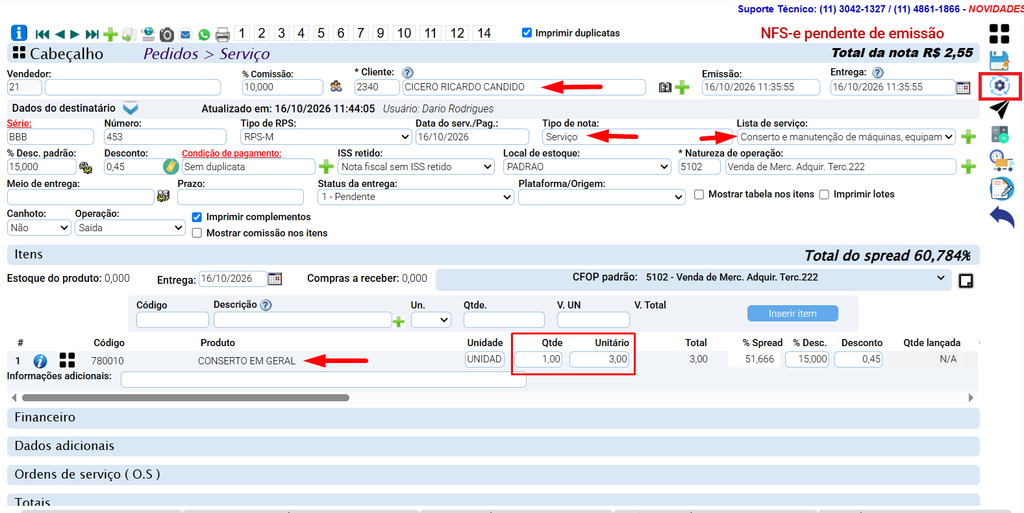
Task: Open the four-squares menu icon at top right
Action: coord(999,35)
